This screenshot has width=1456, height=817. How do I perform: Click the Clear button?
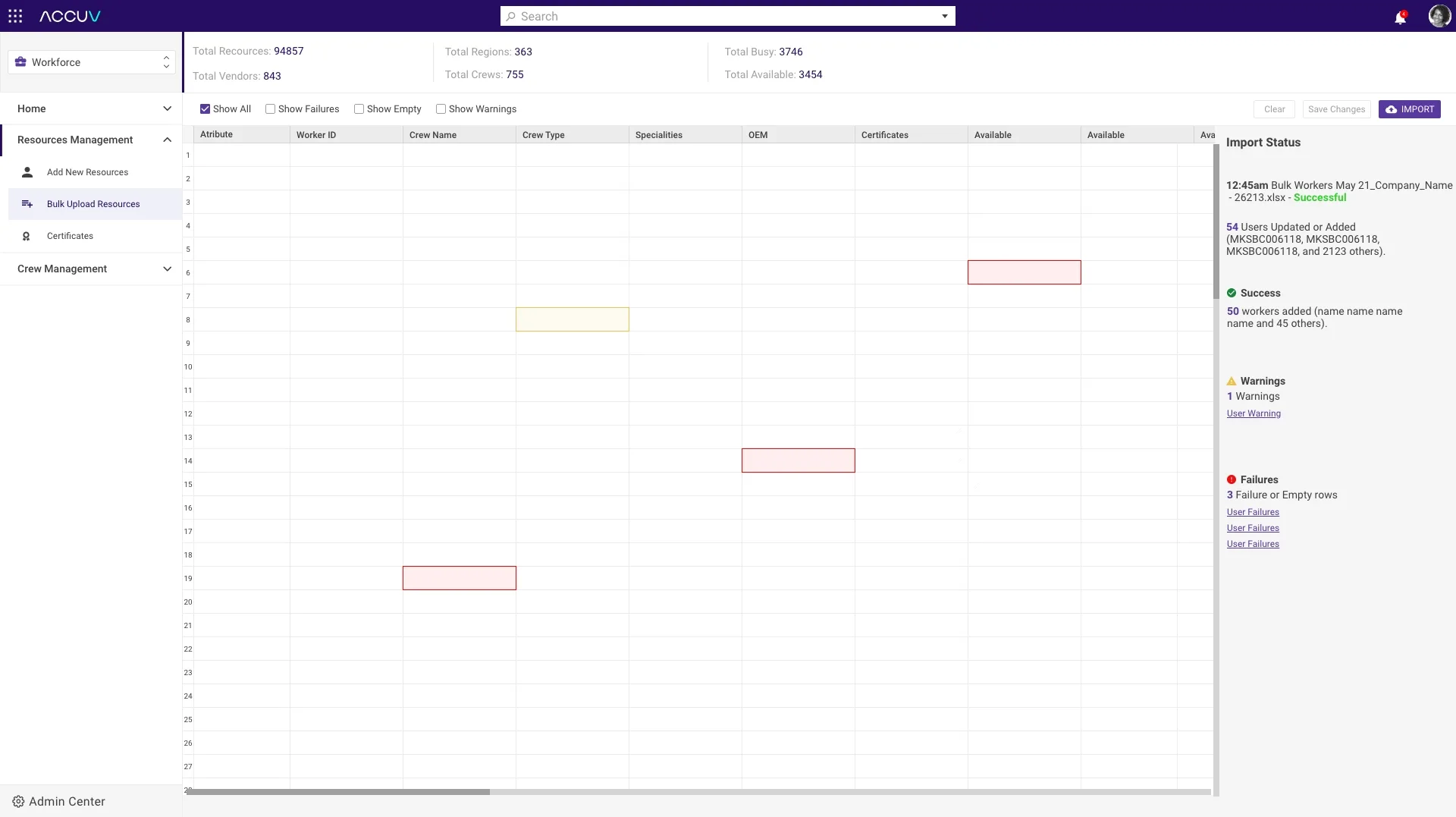1274,109
